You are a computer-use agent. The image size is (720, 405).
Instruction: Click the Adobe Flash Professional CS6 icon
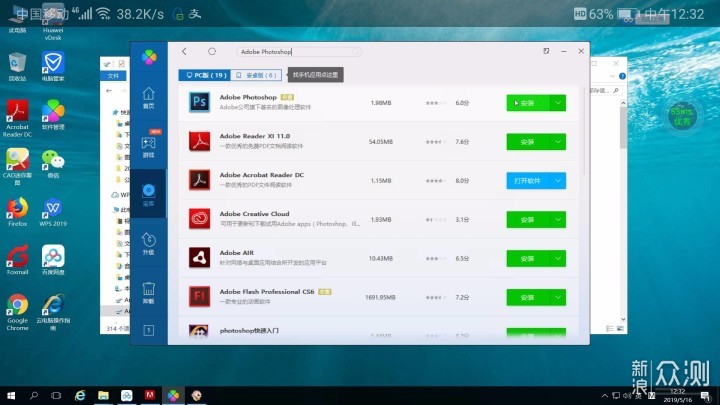click(x=199, y=297)
